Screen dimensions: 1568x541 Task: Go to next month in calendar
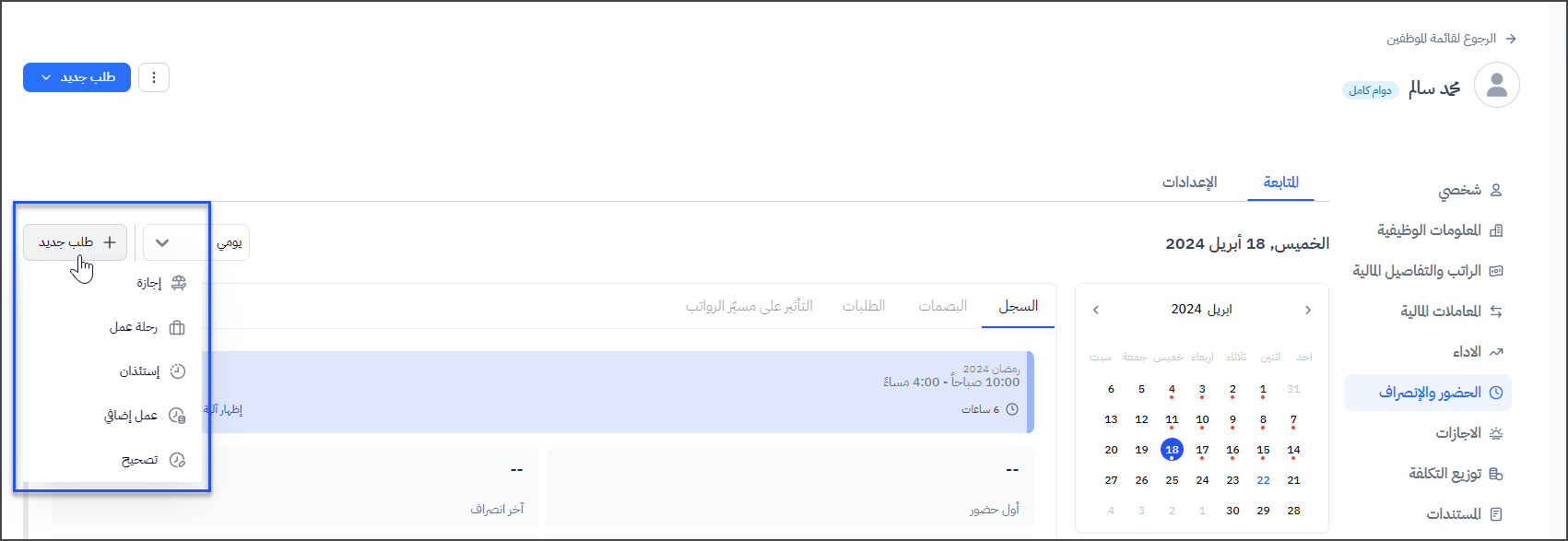(1095, 310)
